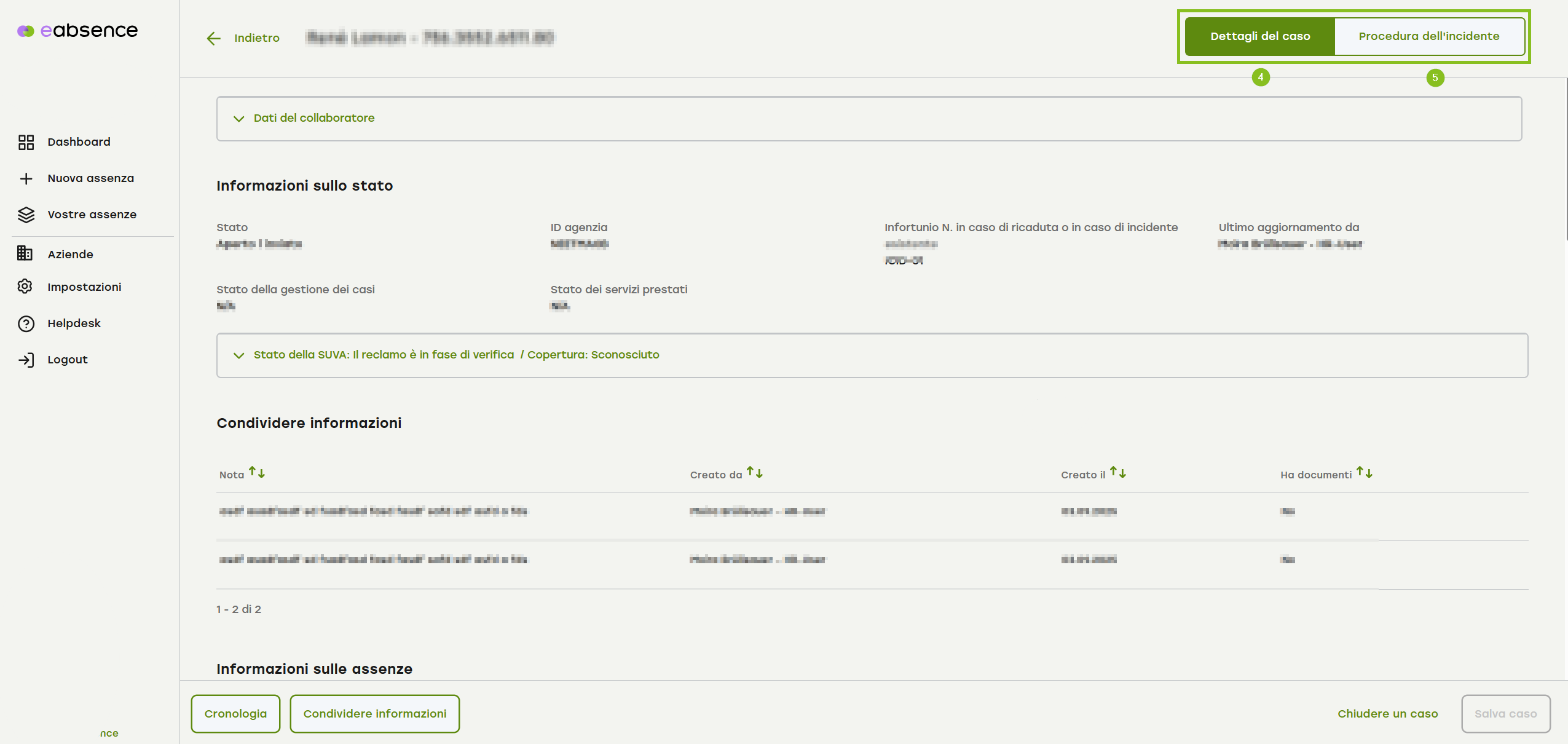Click the plus icon for Nuova assenza
This screenshot has width=1568, height=744.
click(x=26, y=178)
